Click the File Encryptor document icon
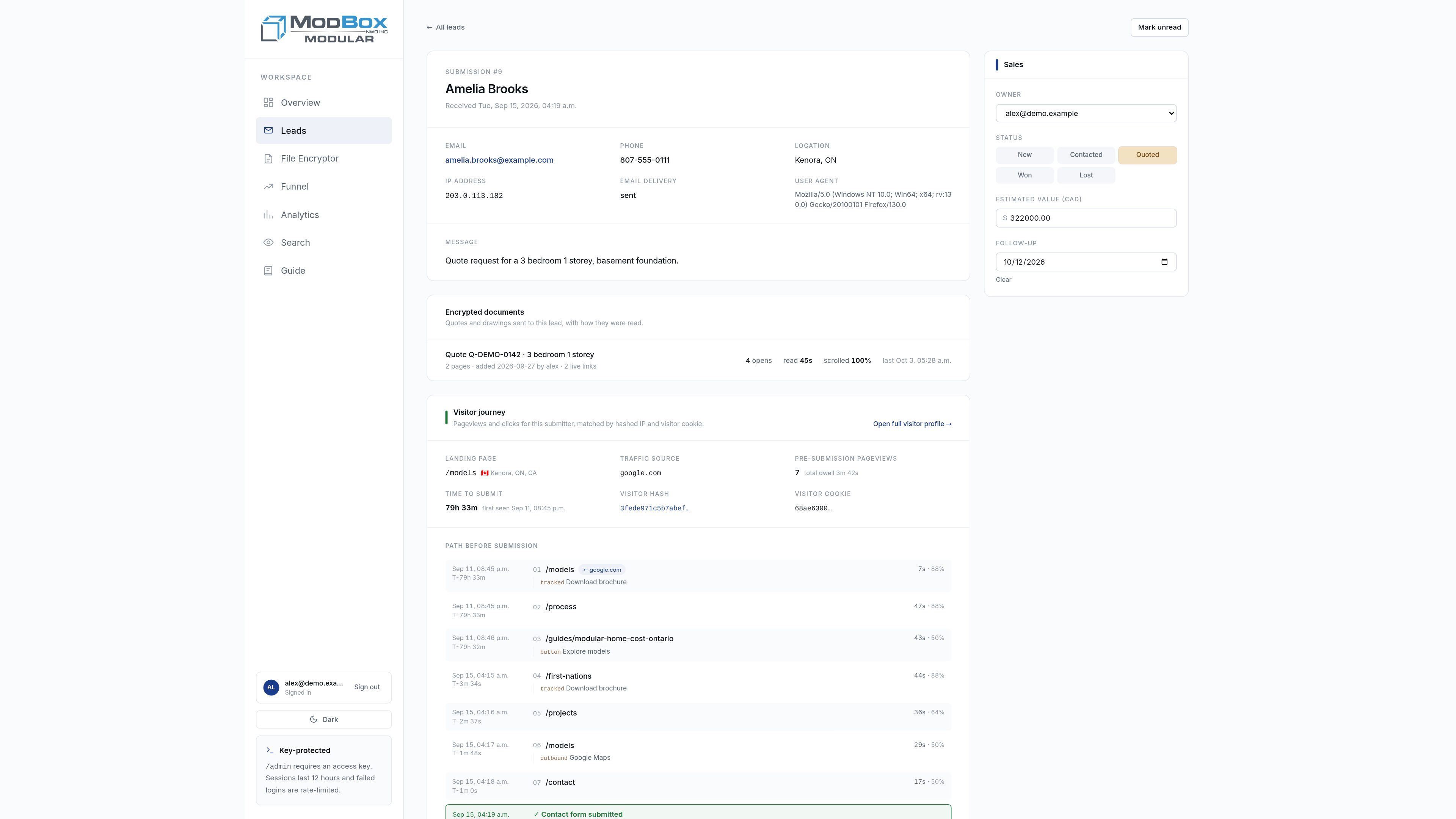 [x=268, y=159]
